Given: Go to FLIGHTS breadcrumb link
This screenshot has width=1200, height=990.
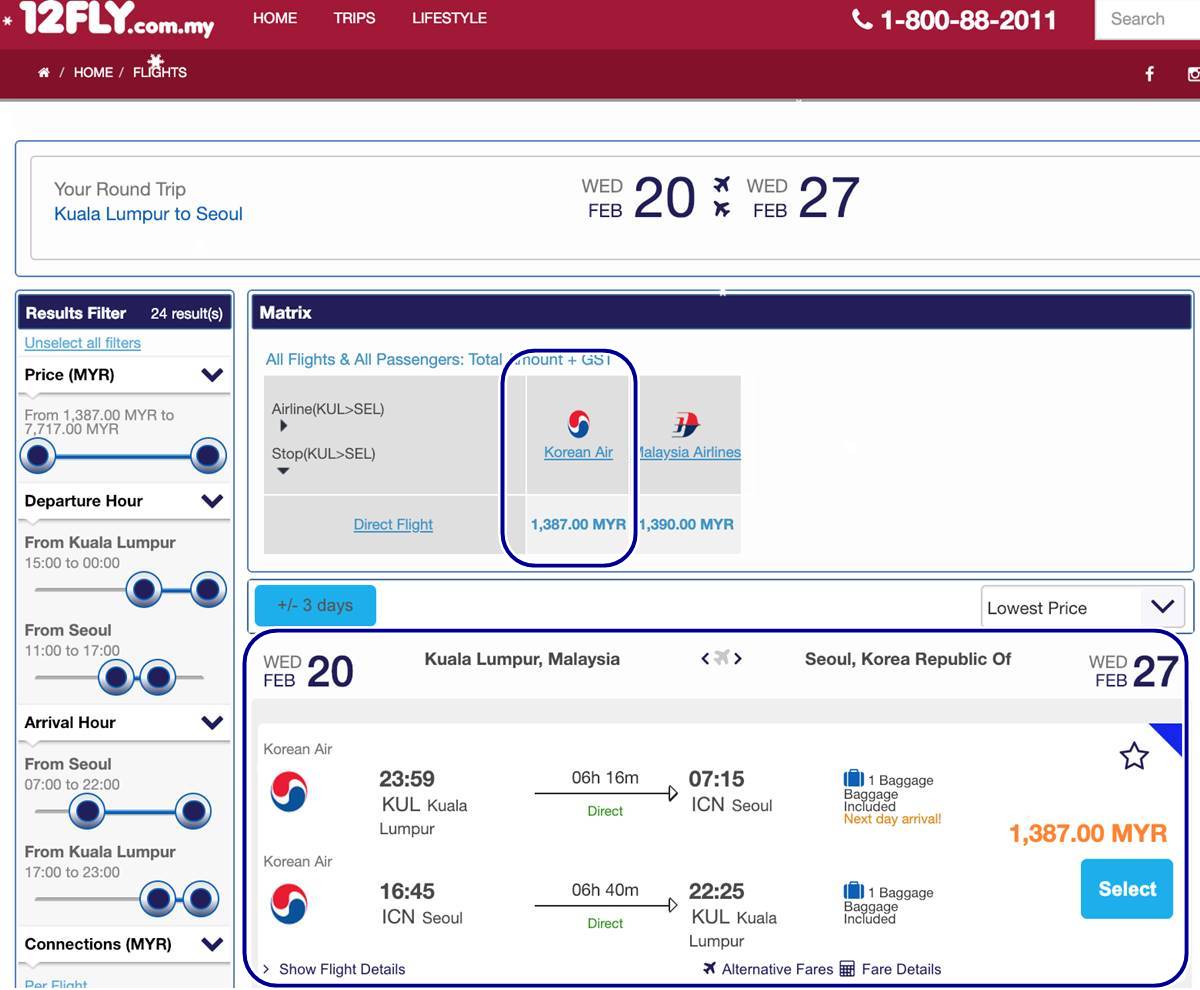Looking at the screenshot, I should (x=160, y=72).
